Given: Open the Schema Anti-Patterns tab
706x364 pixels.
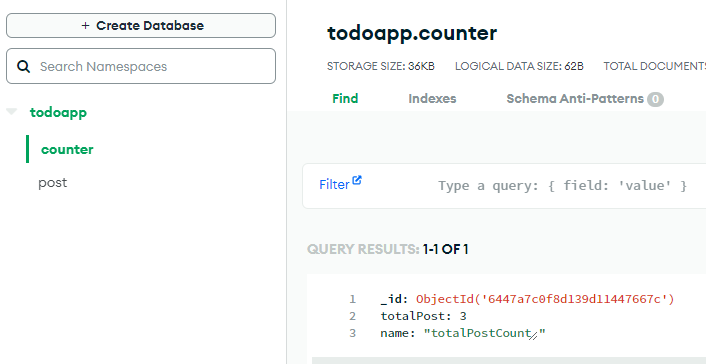Looking at the screenshot, I should coord(585,99).
